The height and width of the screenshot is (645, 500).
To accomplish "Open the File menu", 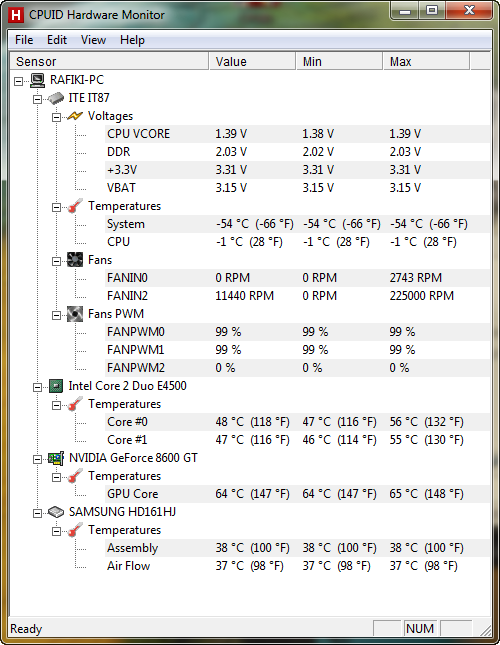I will 24,40.
